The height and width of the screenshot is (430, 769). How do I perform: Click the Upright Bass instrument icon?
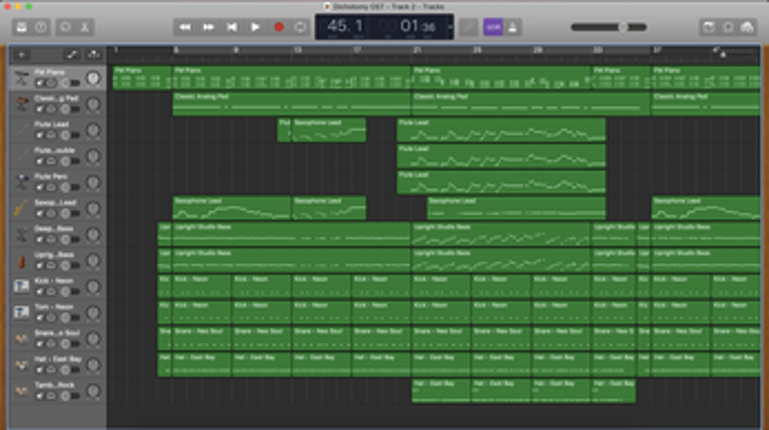point(21,261)
